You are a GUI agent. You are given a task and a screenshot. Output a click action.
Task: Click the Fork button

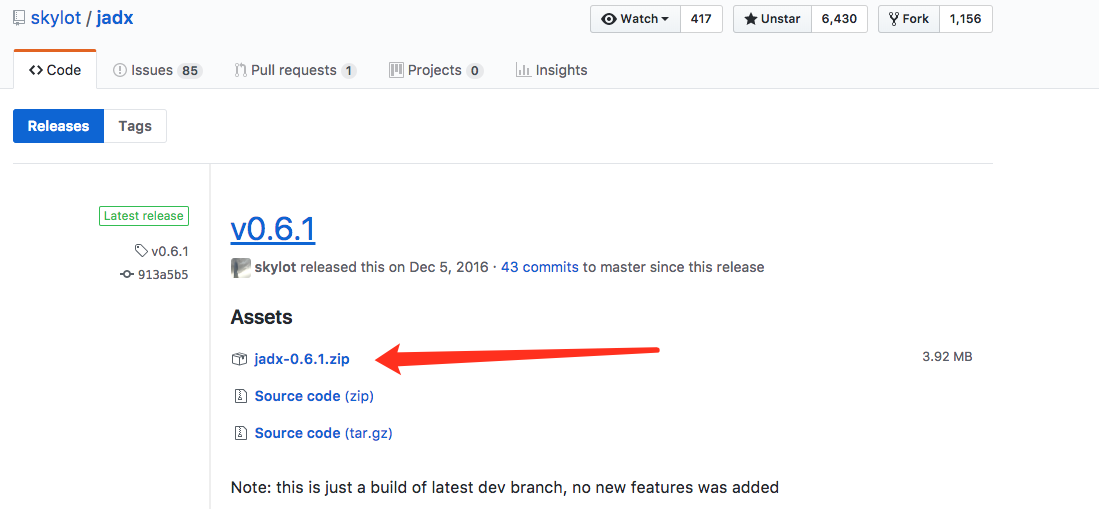coord(908,19)
